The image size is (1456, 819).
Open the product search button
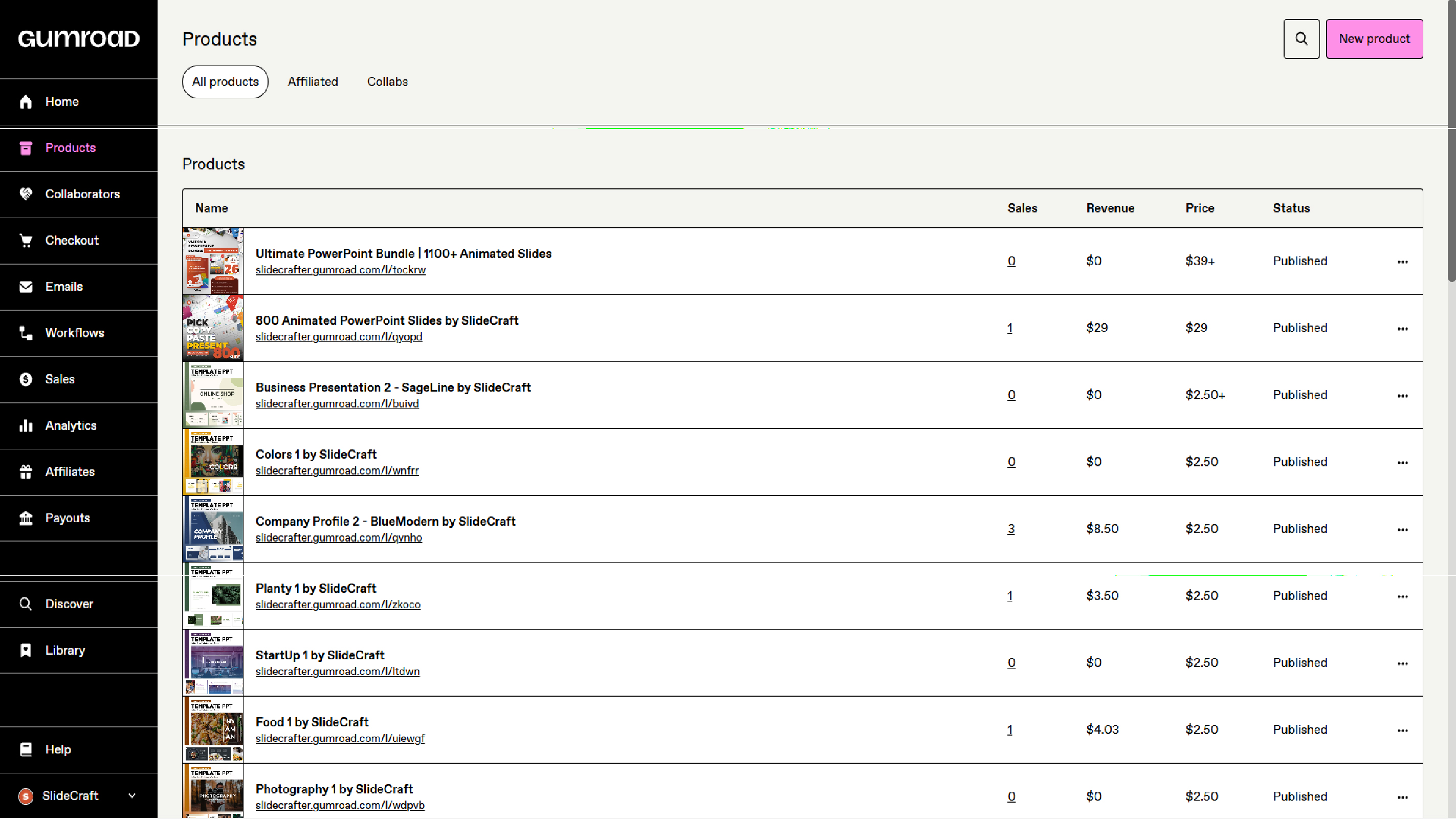(1301, 39)
